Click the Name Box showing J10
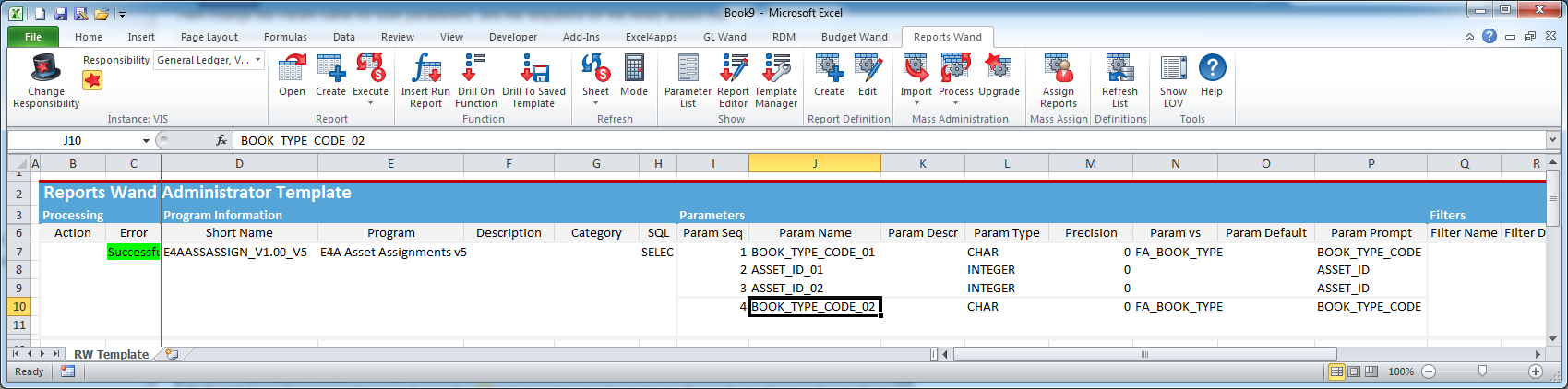Screen dimensions: 1568x389 pyautogui.click(x=74, y=140)
